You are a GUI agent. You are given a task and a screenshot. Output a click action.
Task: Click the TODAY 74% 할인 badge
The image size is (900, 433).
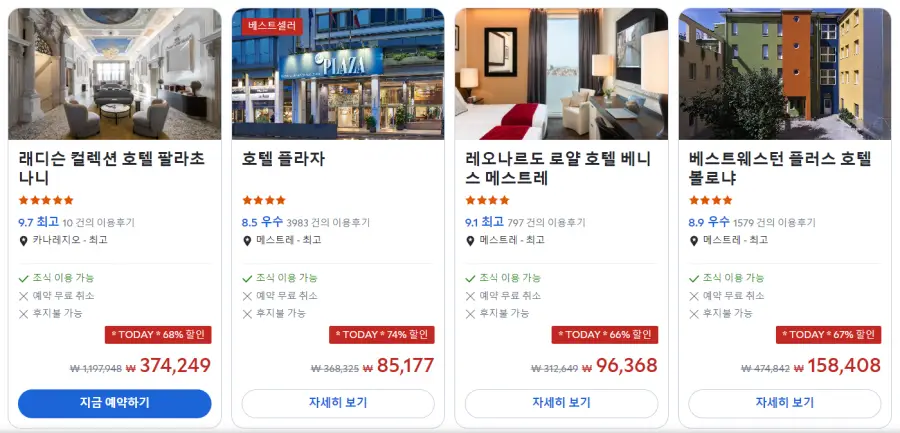pyautogui.click(x=382, y=335)
